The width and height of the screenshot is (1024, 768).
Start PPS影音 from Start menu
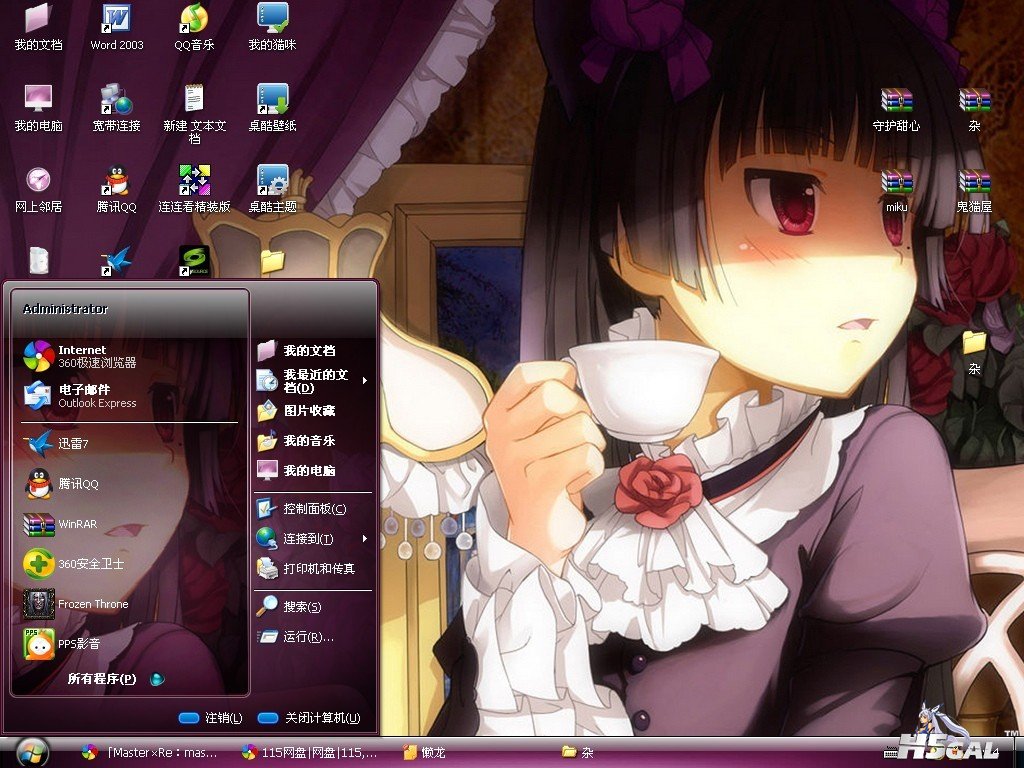click(x=78, y=644)
